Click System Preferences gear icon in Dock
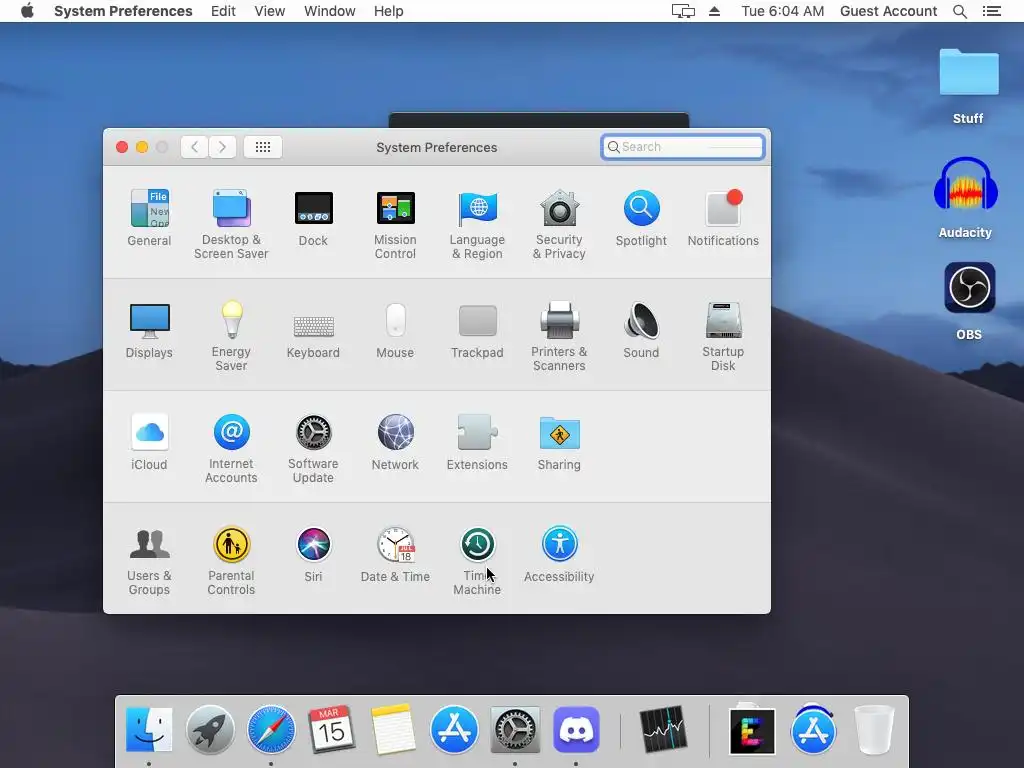 pyautogui.click(x=515, y=729)
